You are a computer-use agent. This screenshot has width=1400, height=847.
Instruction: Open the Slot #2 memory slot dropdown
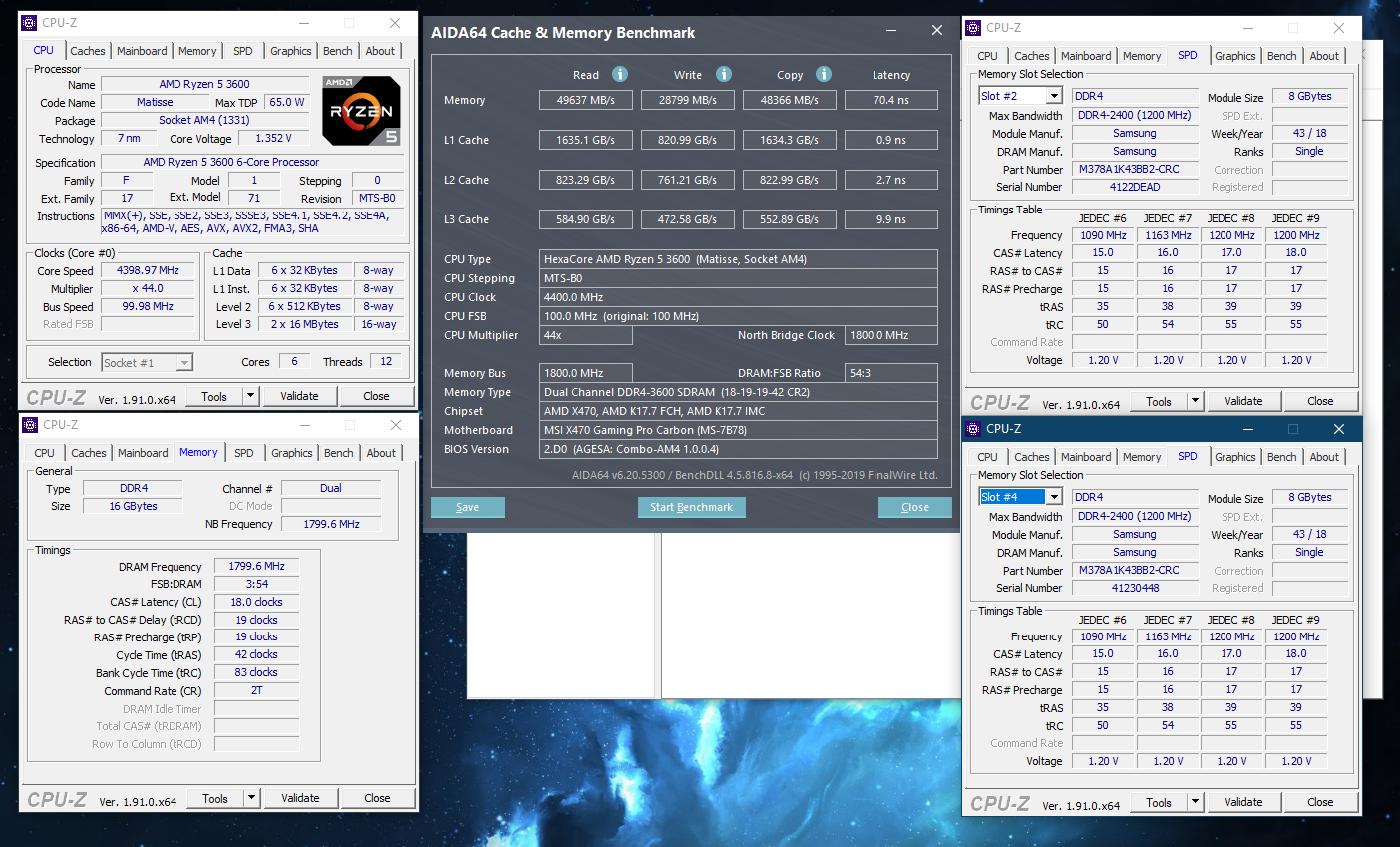coord(1054,96)
